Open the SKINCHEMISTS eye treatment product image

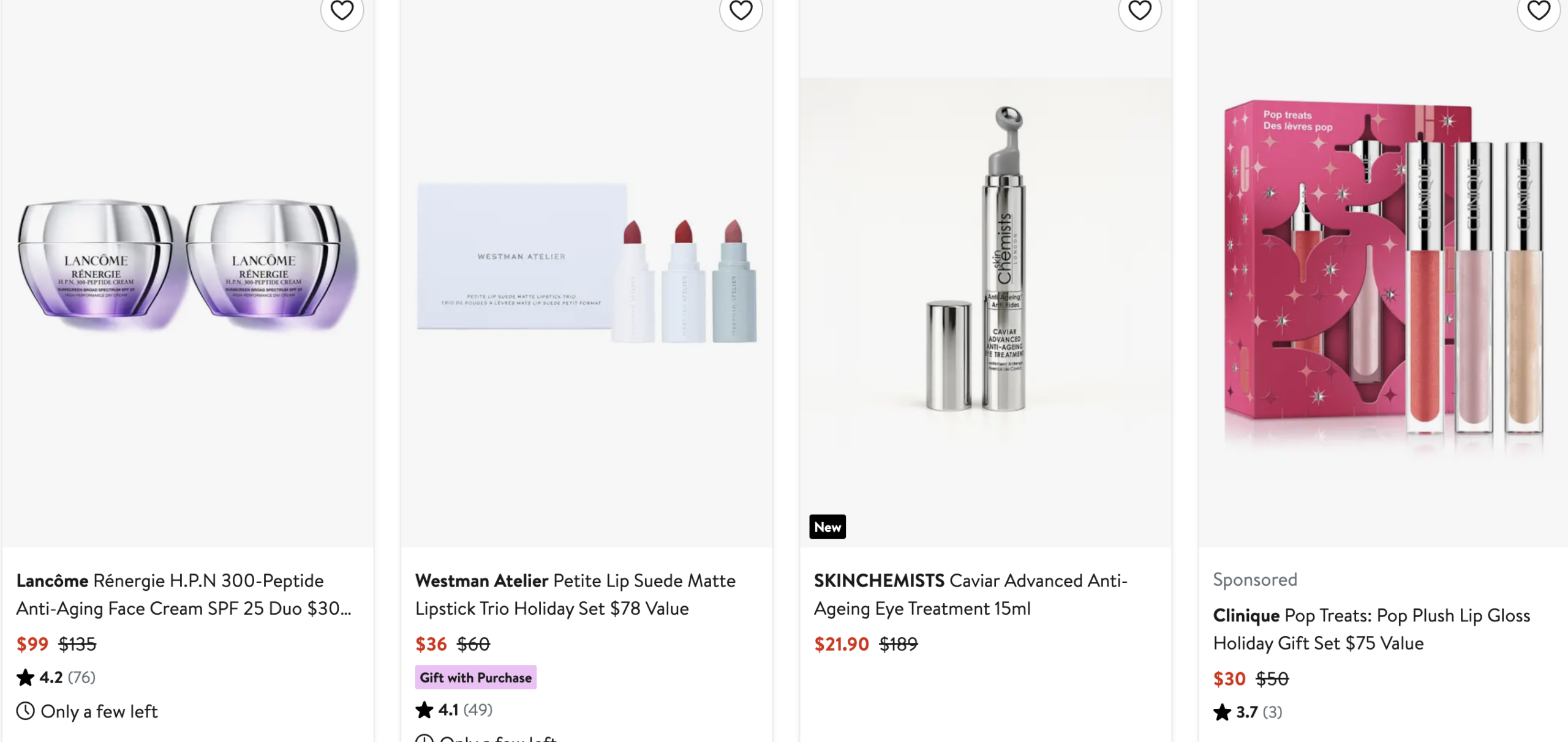[985, 264]
